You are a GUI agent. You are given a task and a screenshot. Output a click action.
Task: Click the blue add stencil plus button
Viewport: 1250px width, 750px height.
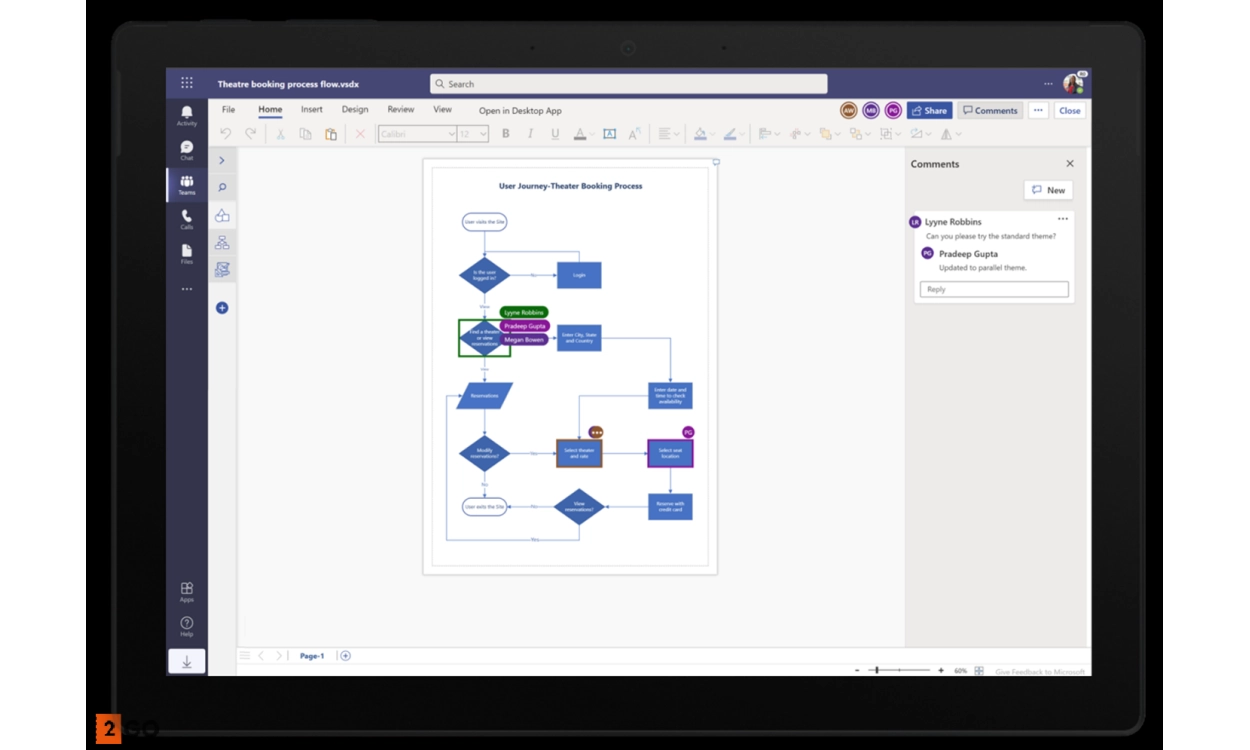pos(222,308)
